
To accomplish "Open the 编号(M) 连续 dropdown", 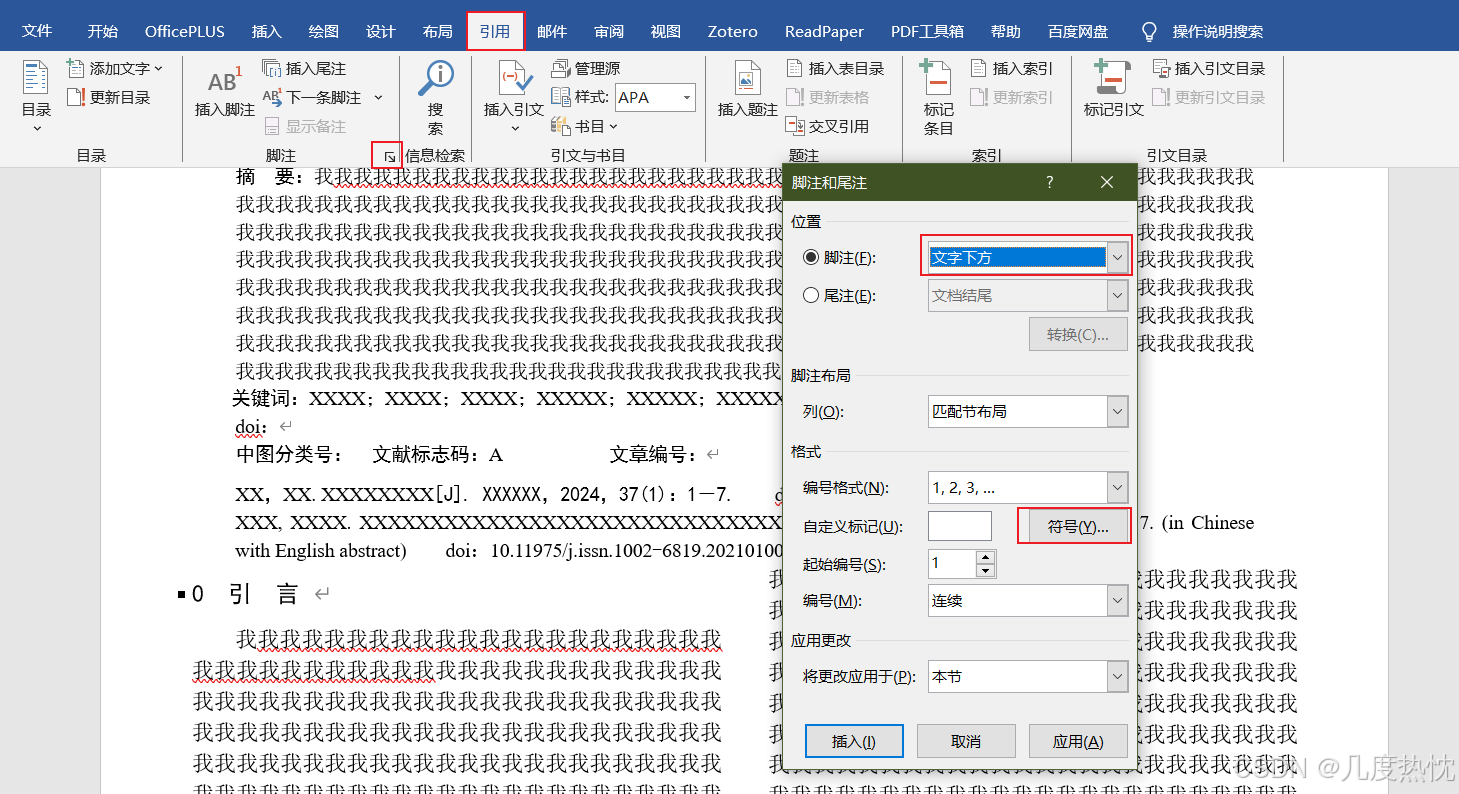I will 1028,601.
